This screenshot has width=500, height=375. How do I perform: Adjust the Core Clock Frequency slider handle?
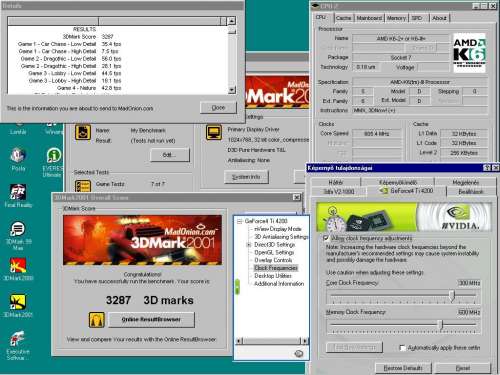click(x=452, y=295)
